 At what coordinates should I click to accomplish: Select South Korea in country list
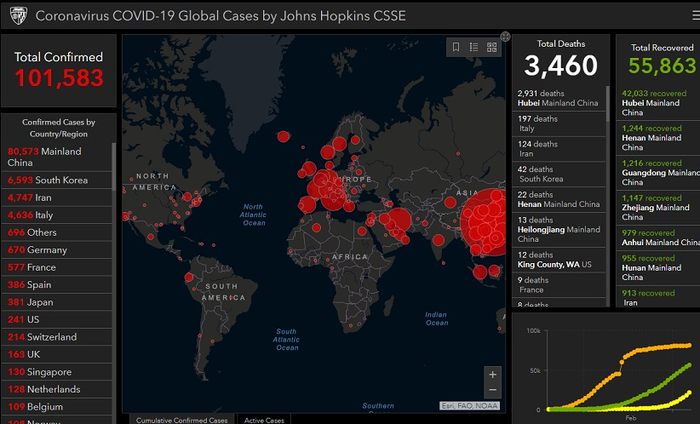[x=56, y=180]
